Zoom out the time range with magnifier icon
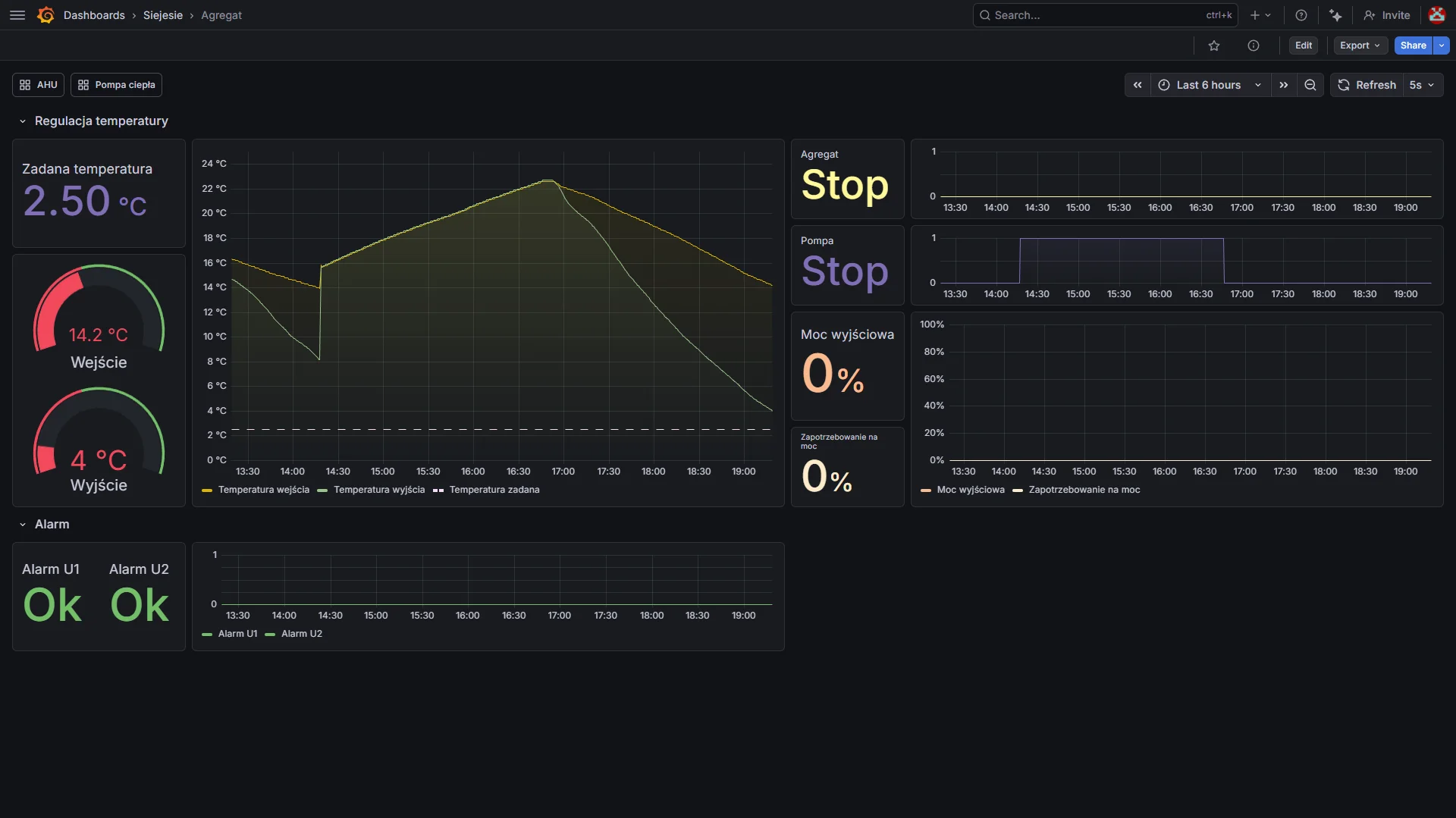The image size is (1456, 818). 1310,85
